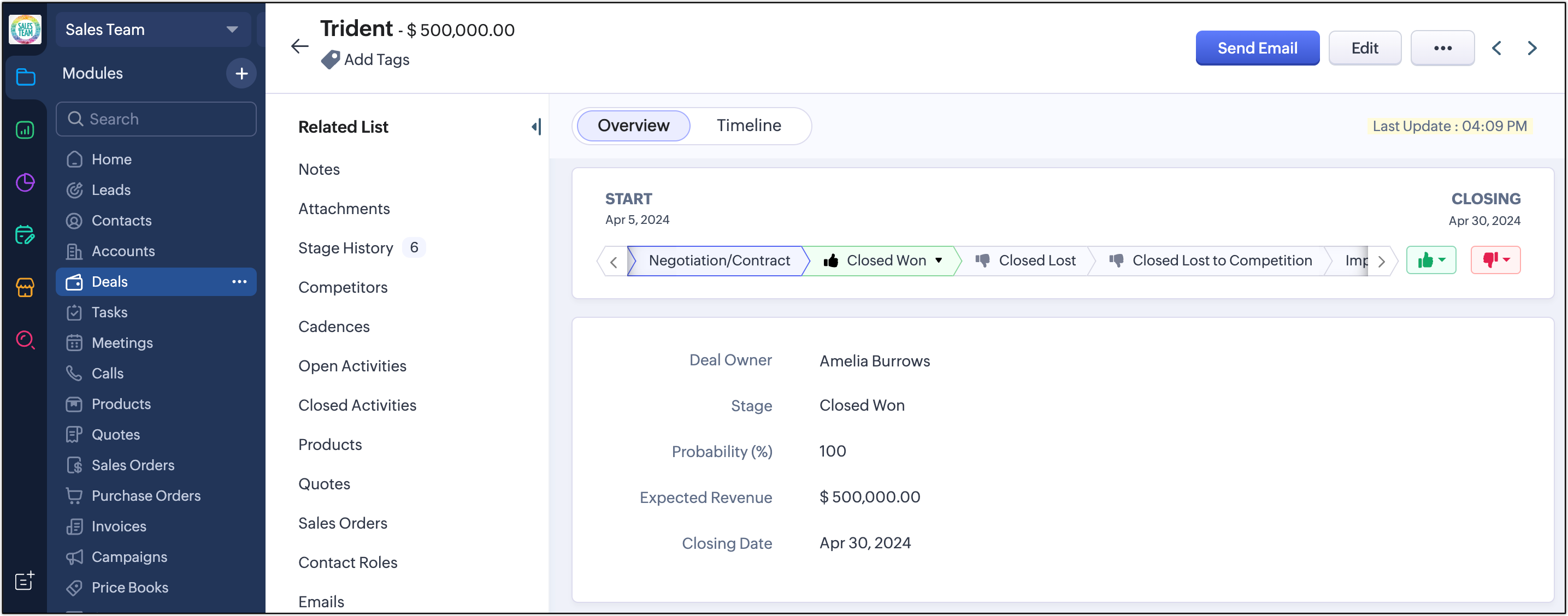1568x616 pixels.
Task: Expand the Sales Team dropdown
Action: point(232,29)
